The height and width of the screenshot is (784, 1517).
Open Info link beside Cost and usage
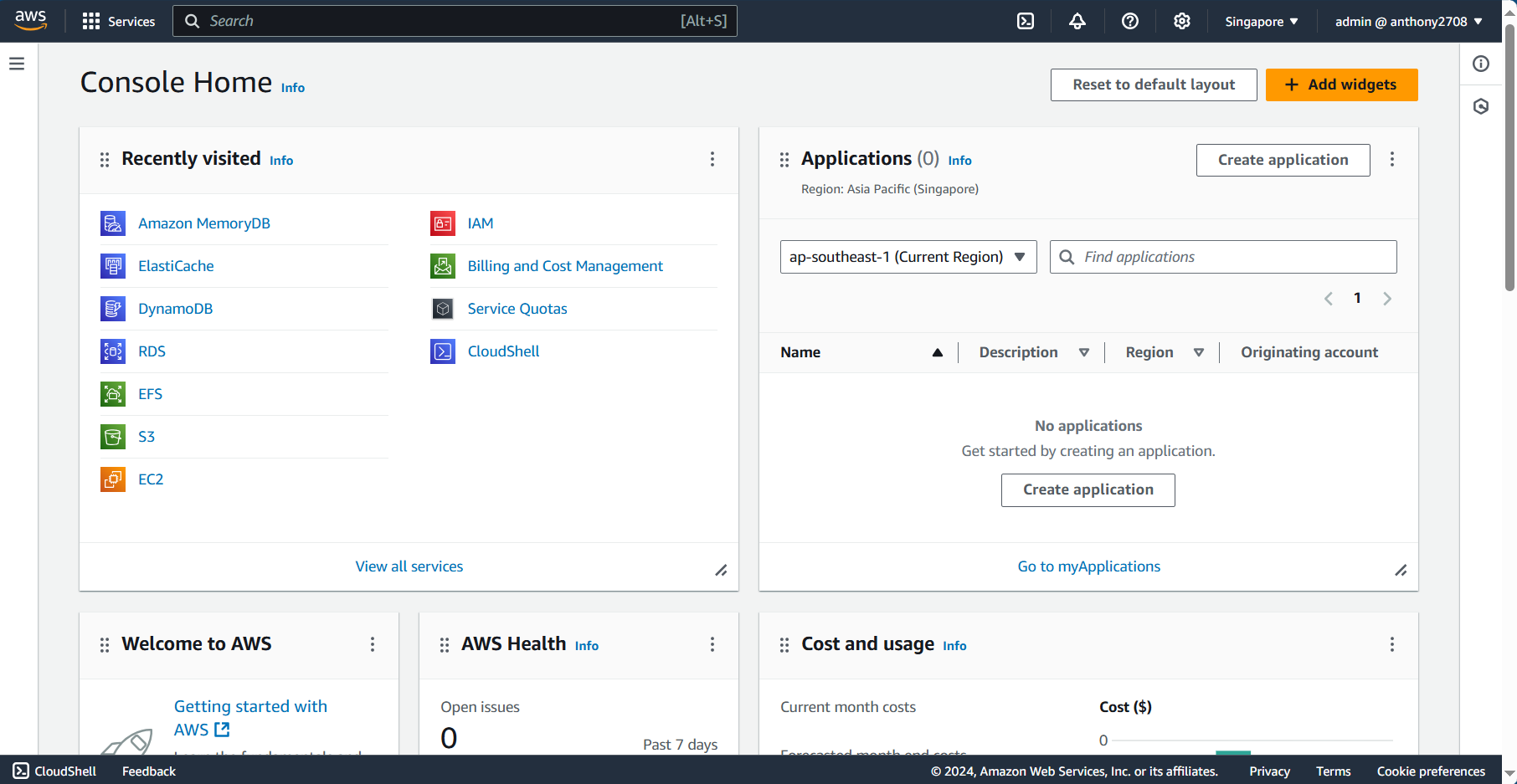pyautogui.click(x=954, y=646)
